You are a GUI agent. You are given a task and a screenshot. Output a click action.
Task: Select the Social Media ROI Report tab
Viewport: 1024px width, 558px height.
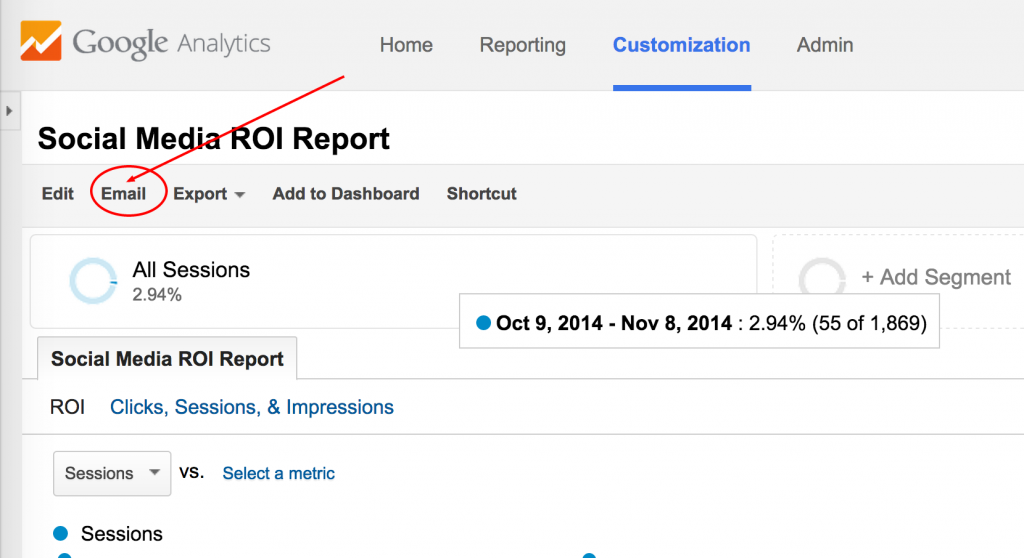pos(167,358)
